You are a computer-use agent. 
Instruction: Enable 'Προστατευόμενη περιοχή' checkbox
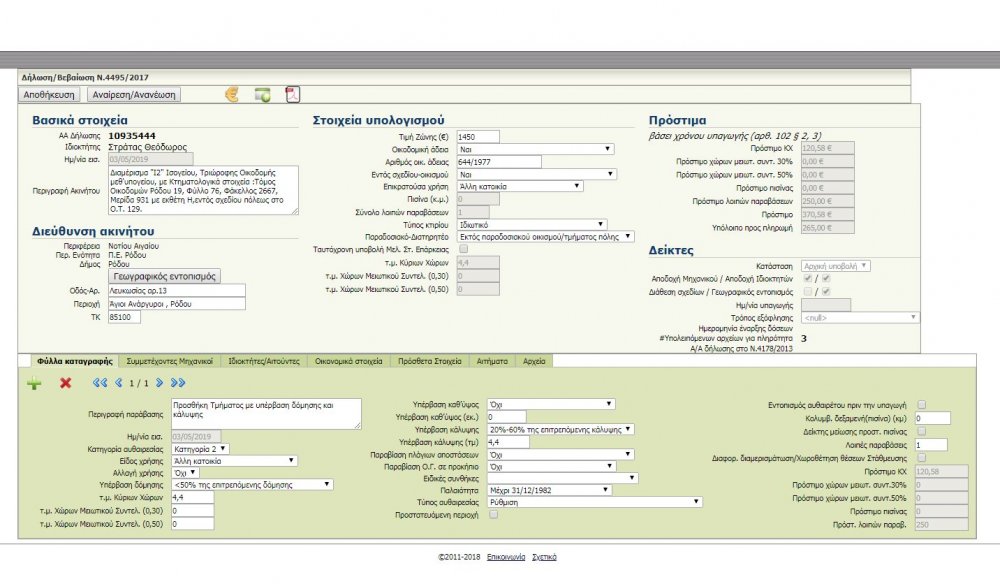coord(494,514)
